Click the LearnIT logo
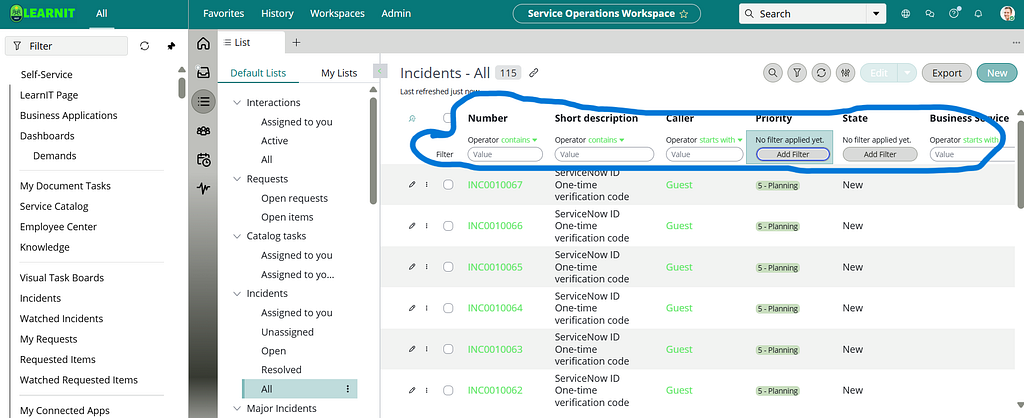This screenshot has width=1024, height=418. coord(42,13)
